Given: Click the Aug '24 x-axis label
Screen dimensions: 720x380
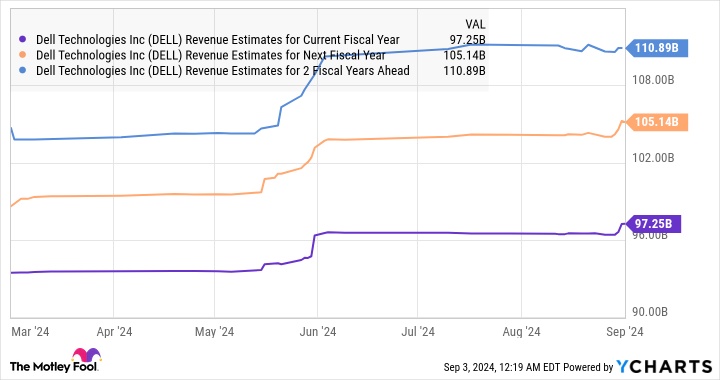Looking at the screenshot, I should 522,332.
